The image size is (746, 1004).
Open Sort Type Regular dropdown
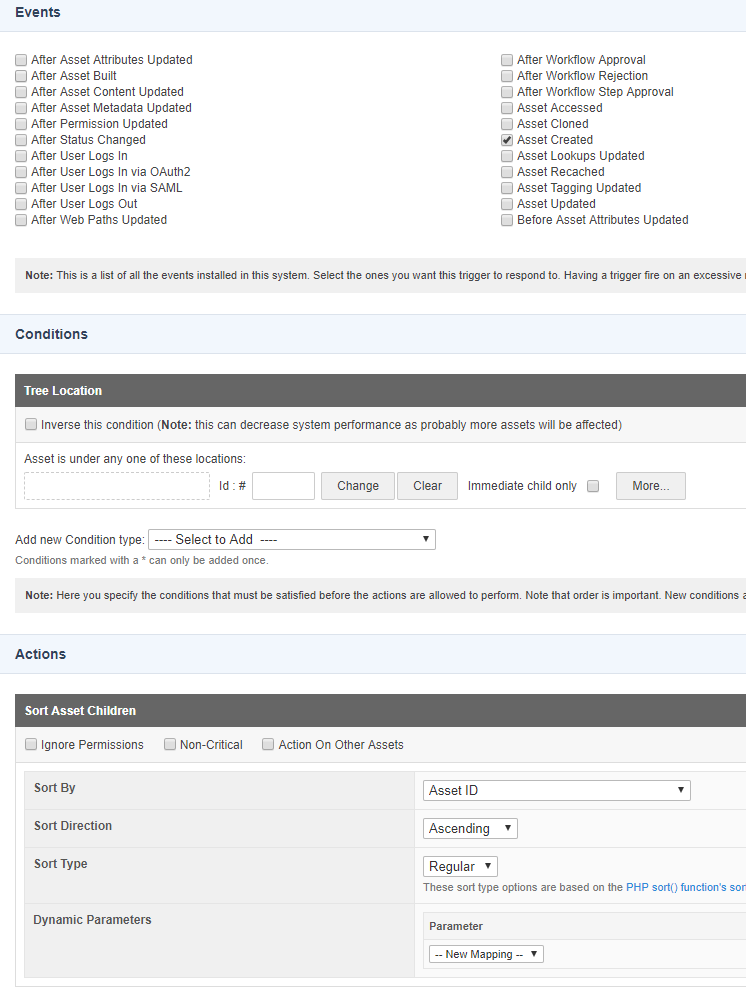pyautogui.click(x=460, y=866)
